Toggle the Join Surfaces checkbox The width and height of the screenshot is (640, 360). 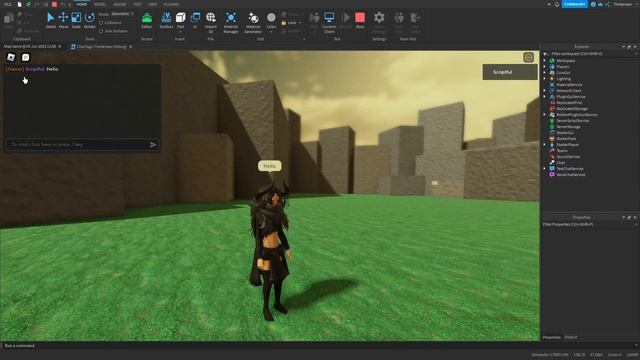click(101, 31)
